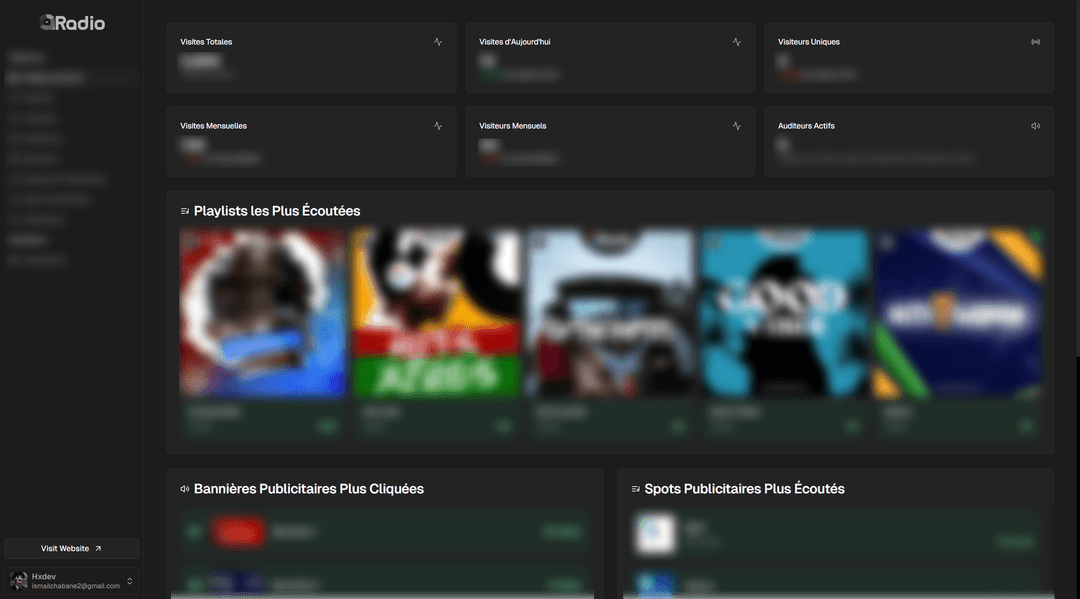1080x599 pixels.
Task: Open the yellow, red and green playlist cover
Action: click(x=437, y=313)
